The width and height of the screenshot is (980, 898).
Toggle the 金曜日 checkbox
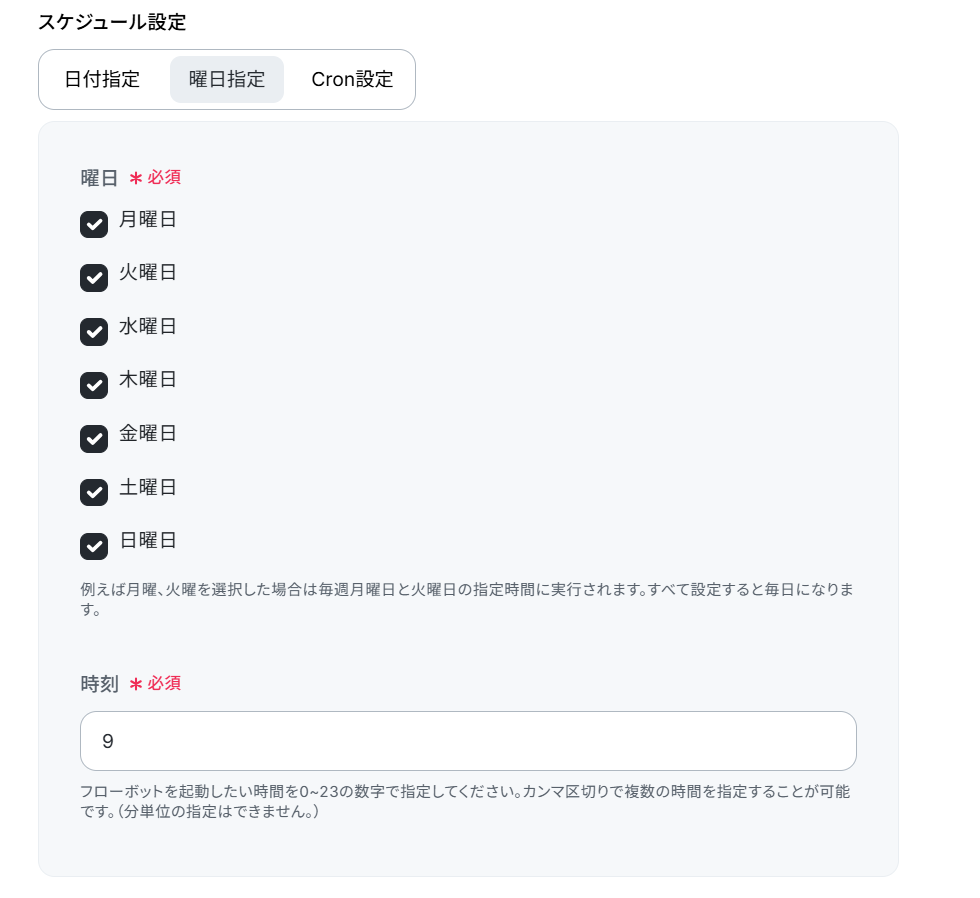(x=94, y=439)
